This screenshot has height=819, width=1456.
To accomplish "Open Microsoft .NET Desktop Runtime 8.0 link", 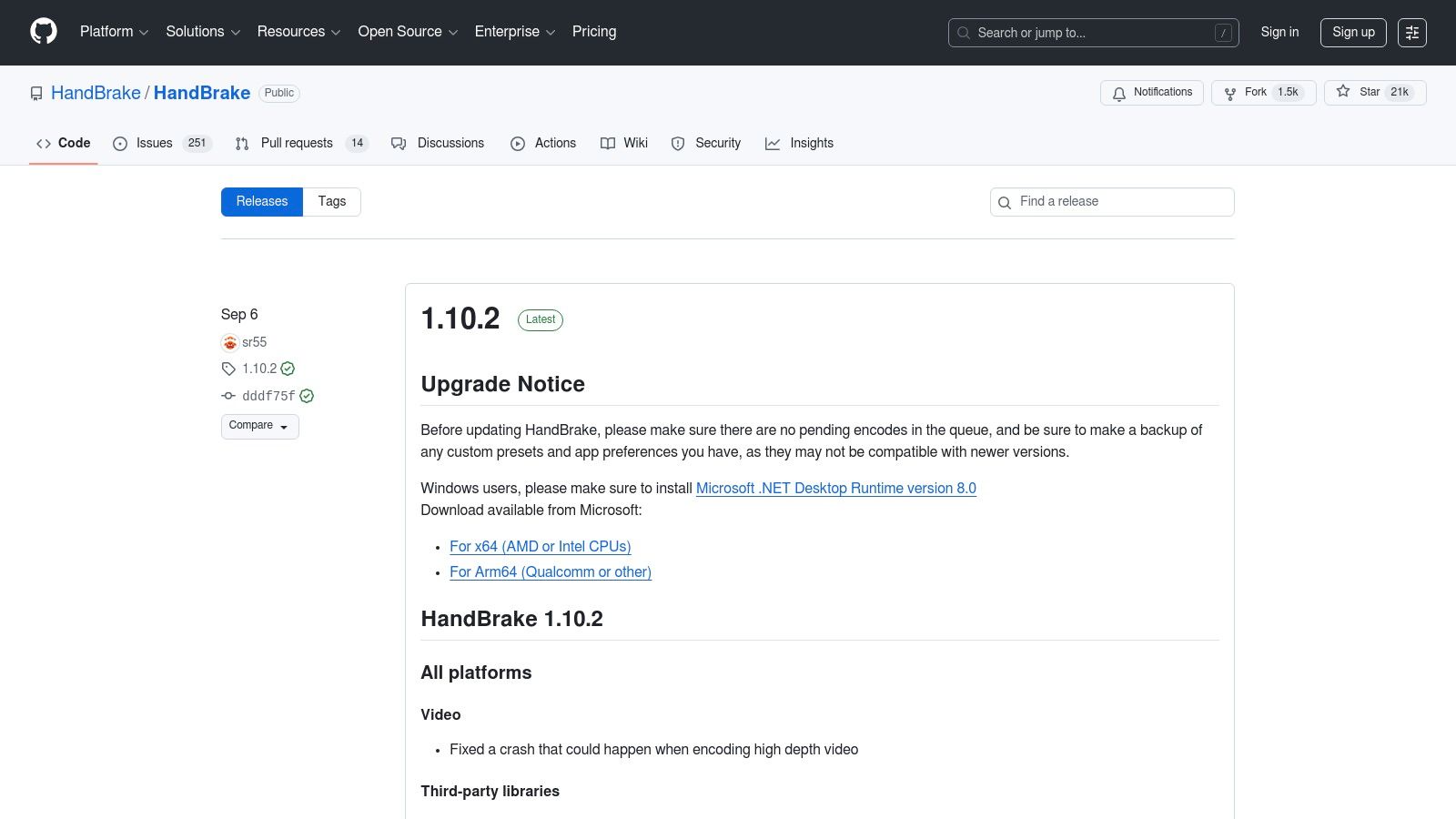I will pyautogui.click(x=835, y=489).
